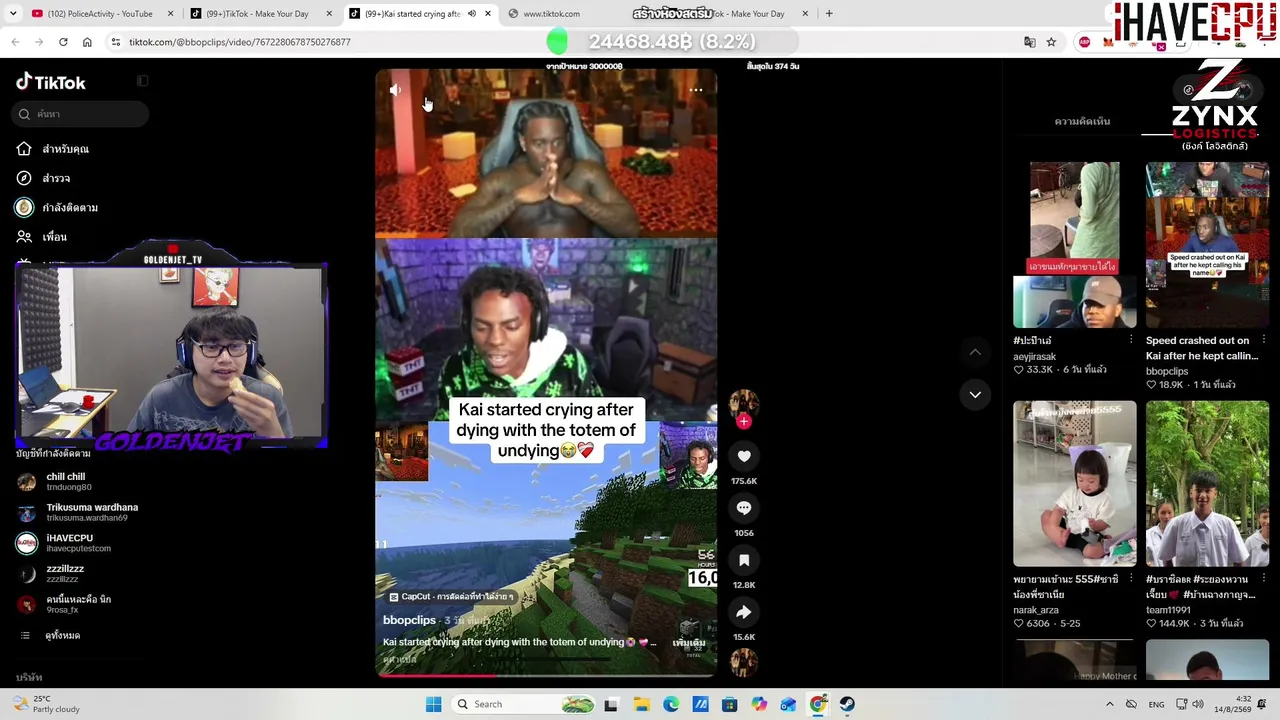The image size is (1280, 720).
Task: Open more options for the narak_arza card
Action: [1131, 579]
